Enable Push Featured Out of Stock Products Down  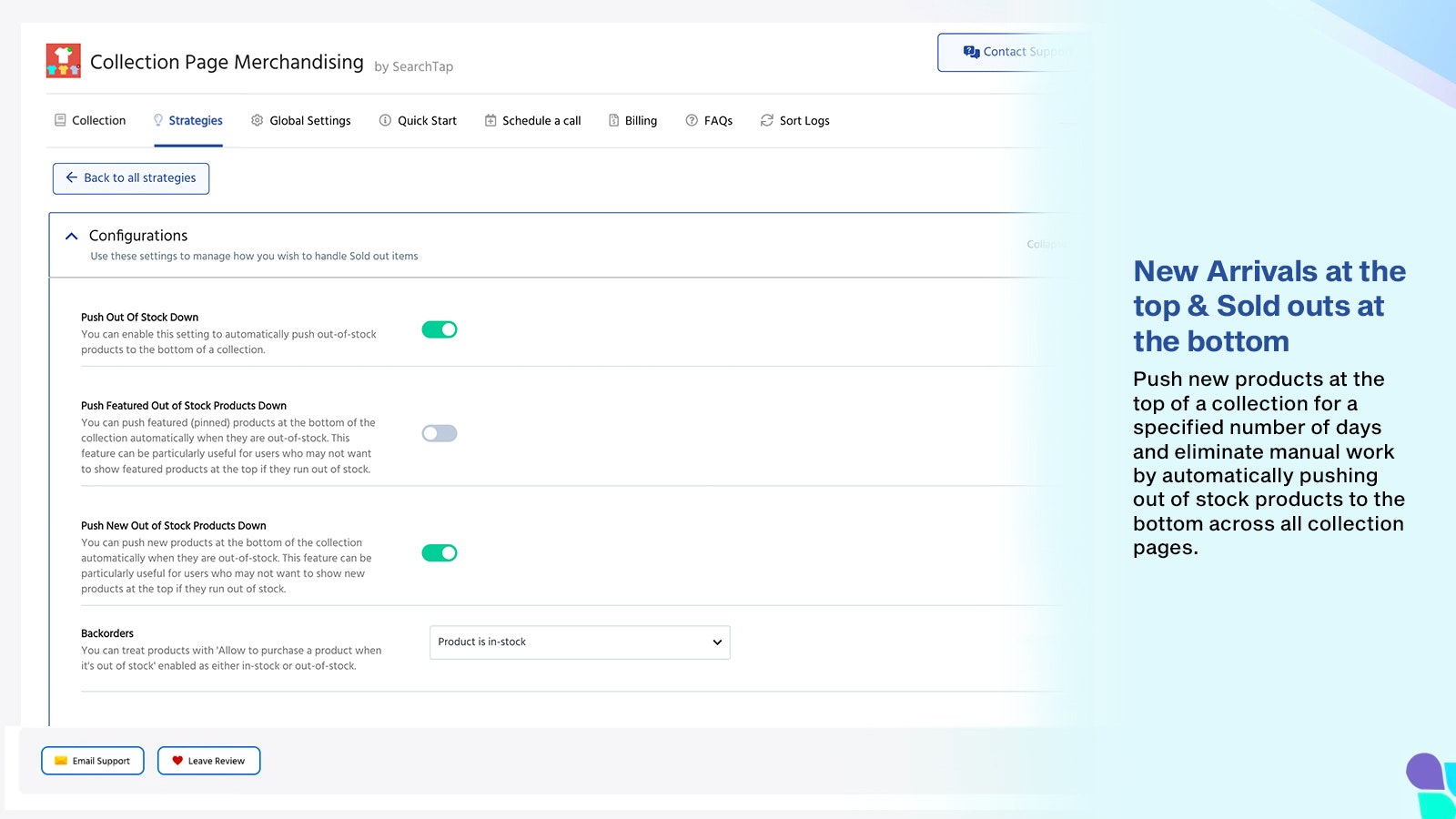click(x=440, y=433)
